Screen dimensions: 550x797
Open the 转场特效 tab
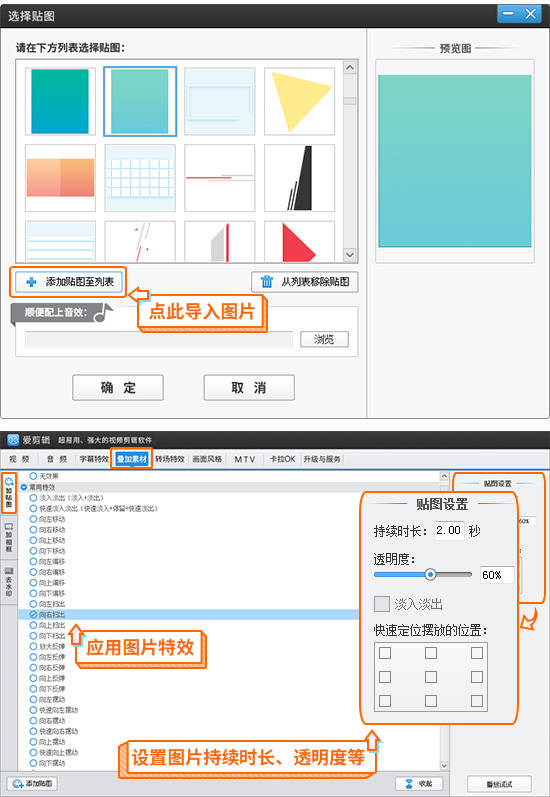[x=170, y=459]
